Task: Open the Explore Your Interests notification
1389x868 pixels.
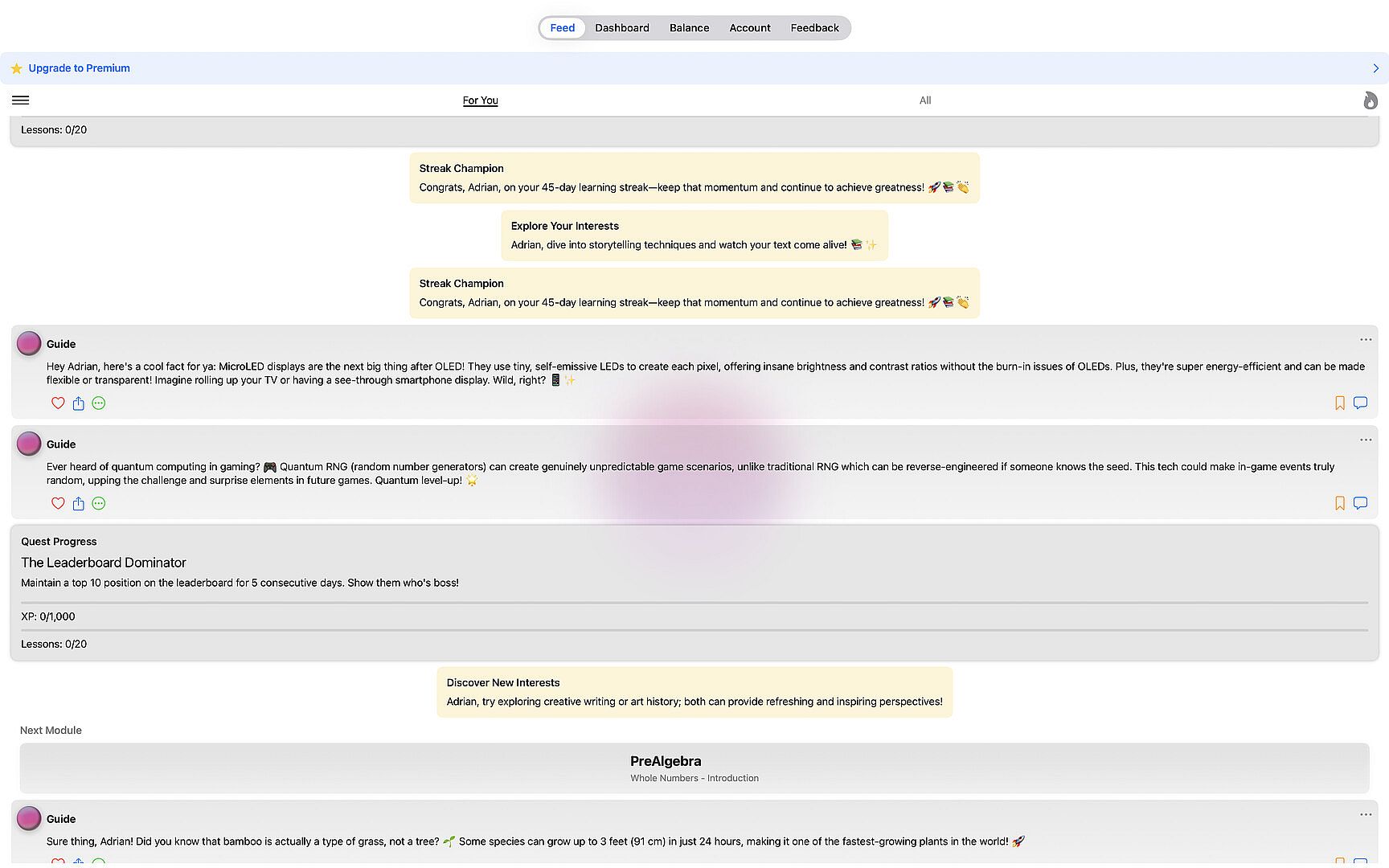Action: click(694, 235)
